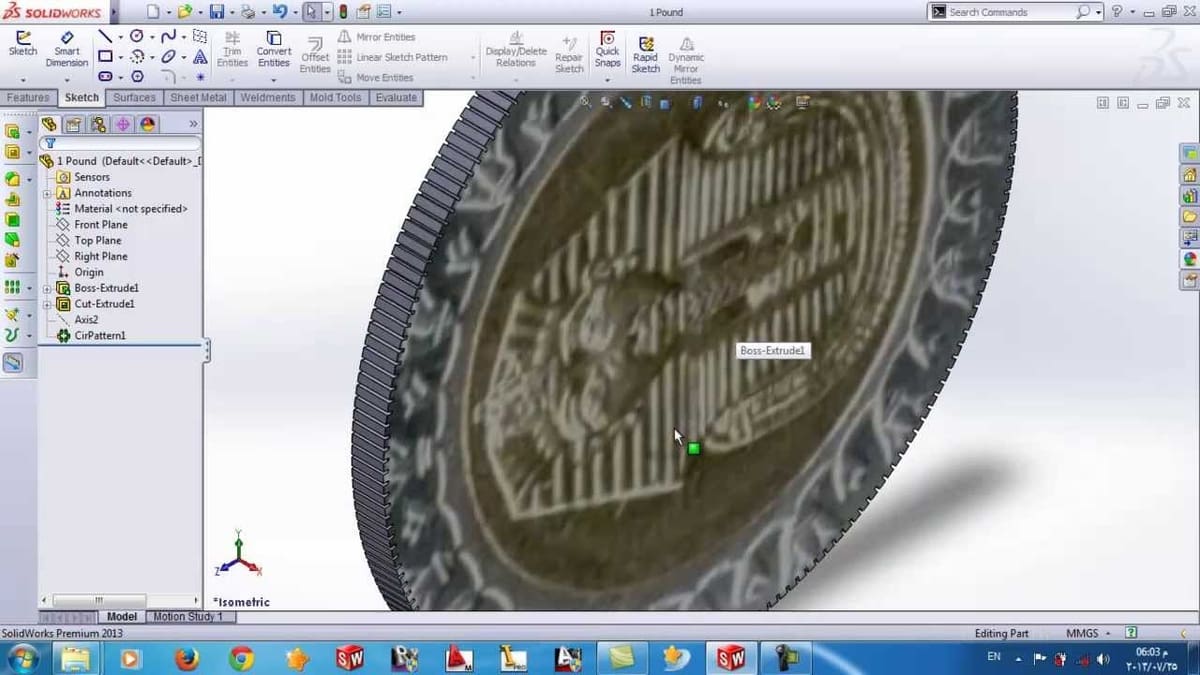This screenshot has height=675, width=1200.
Task: Open the DimXpertManager tab icon
Action: (x=123, y=124)
